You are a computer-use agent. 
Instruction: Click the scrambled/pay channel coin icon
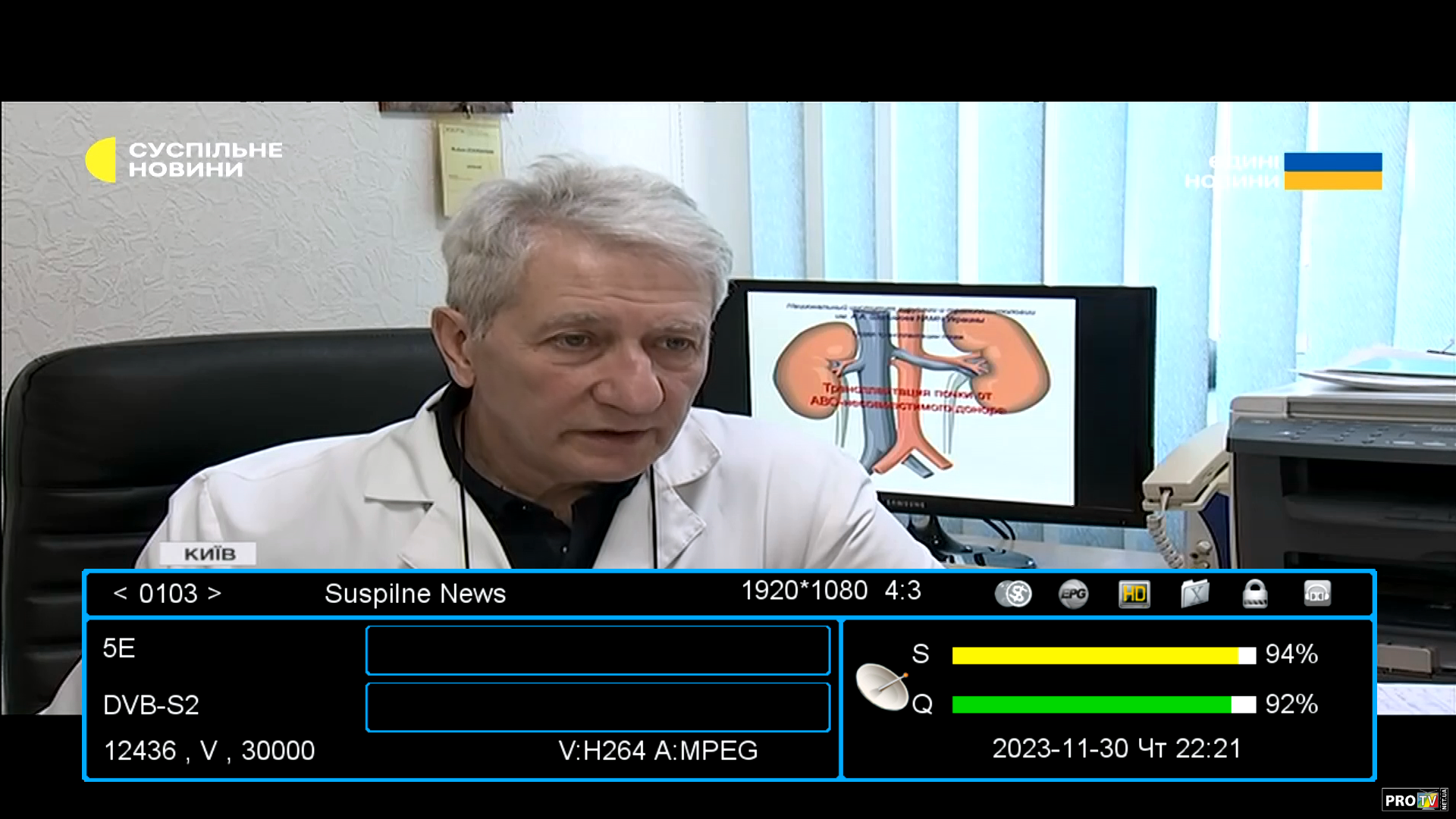click(1013, 594)
